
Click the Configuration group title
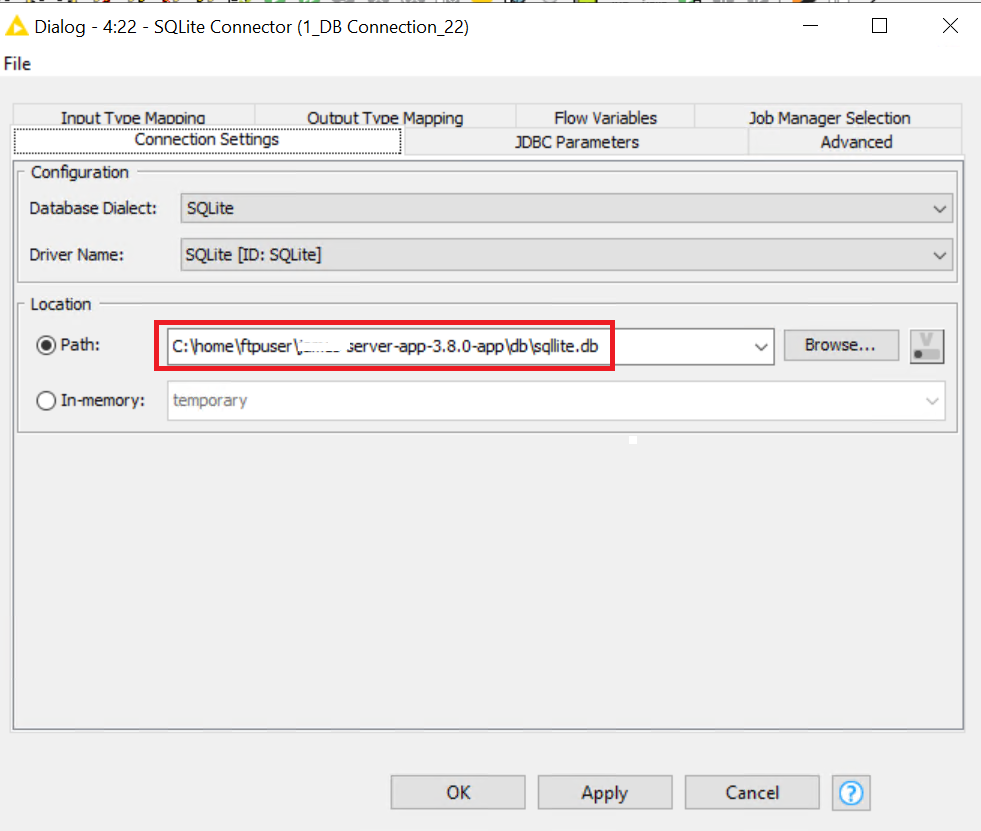(79, 172)
